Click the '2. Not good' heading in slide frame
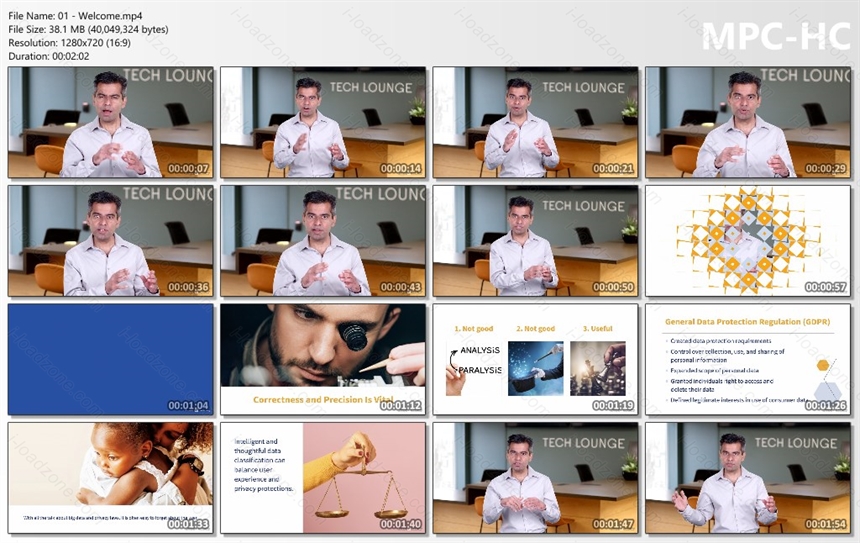The width and height of the screenshot is (860, 543). tap(535, 329)
